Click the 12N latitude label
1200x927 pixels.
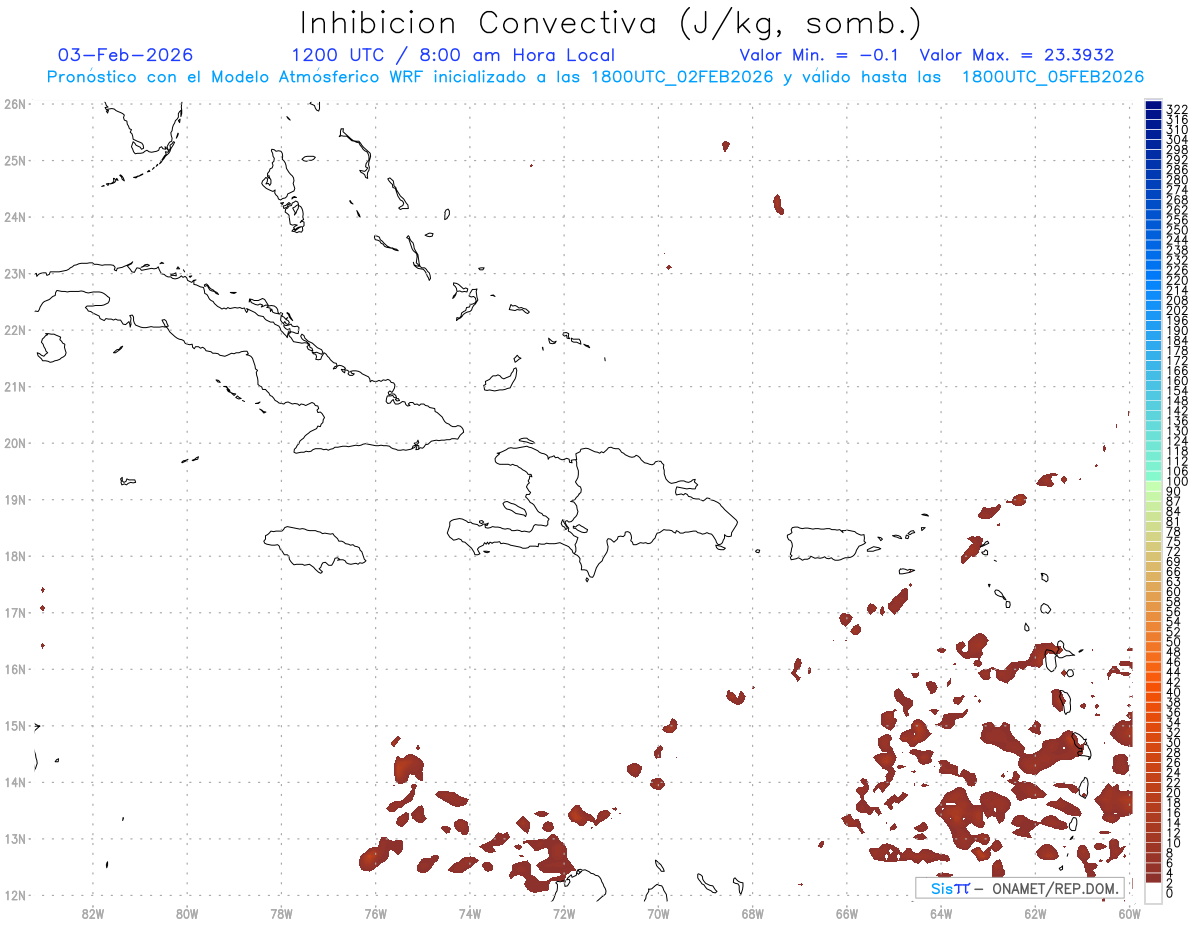coord(14,895)
